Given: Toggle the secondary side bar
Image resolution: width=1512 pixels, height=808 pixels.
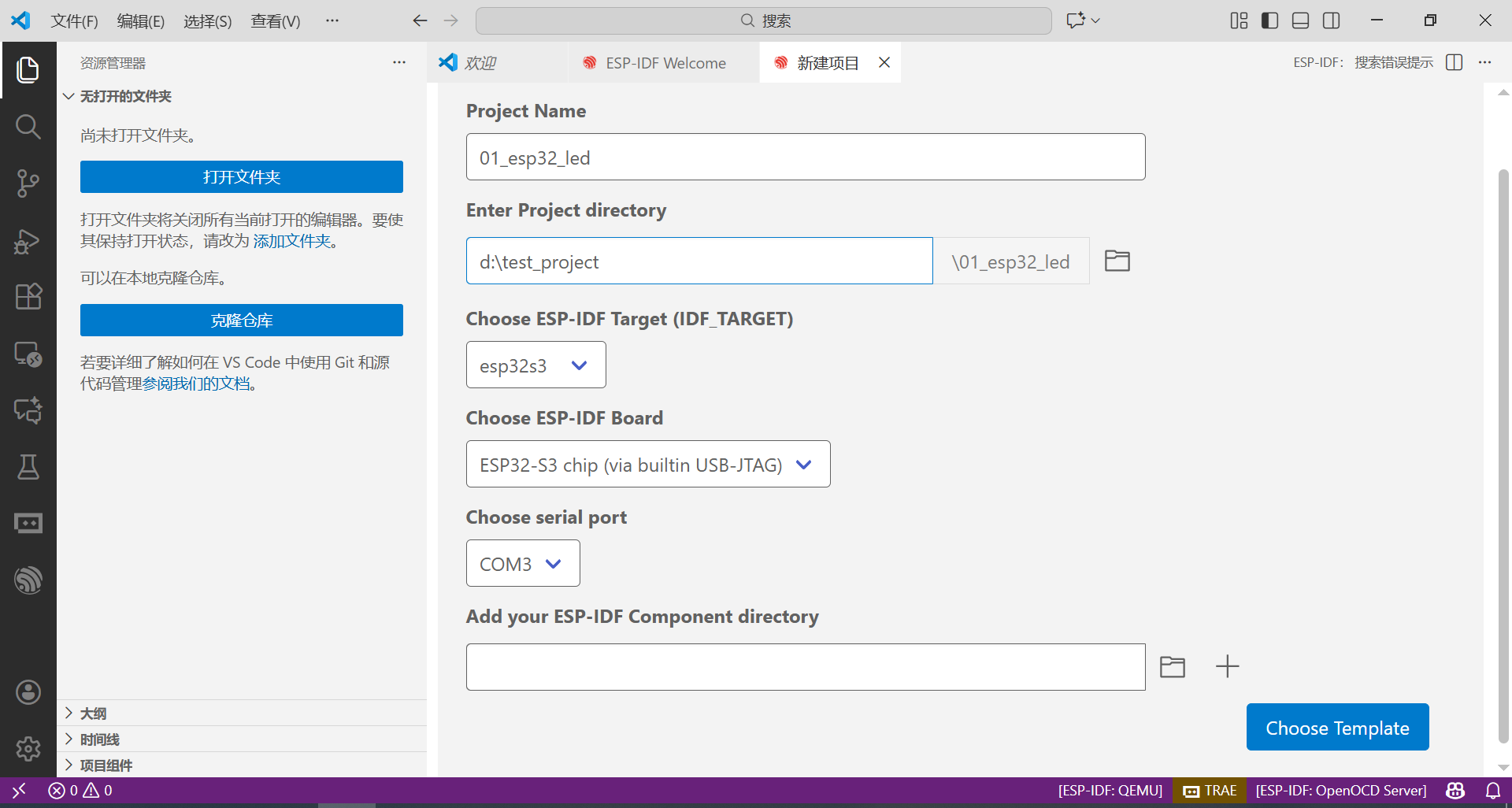Looking at the screenshot, I should click(x=1331, y=20).
